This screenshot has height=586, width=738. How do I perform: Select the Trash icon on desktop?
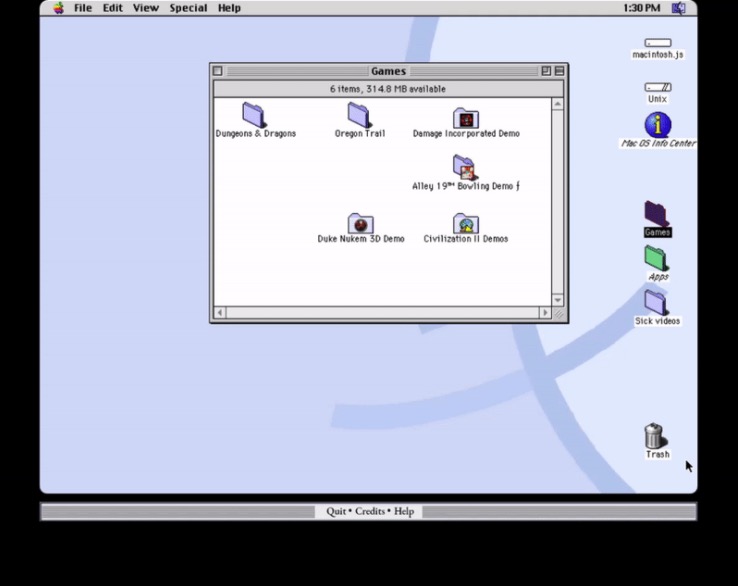(x=655, y=435)
